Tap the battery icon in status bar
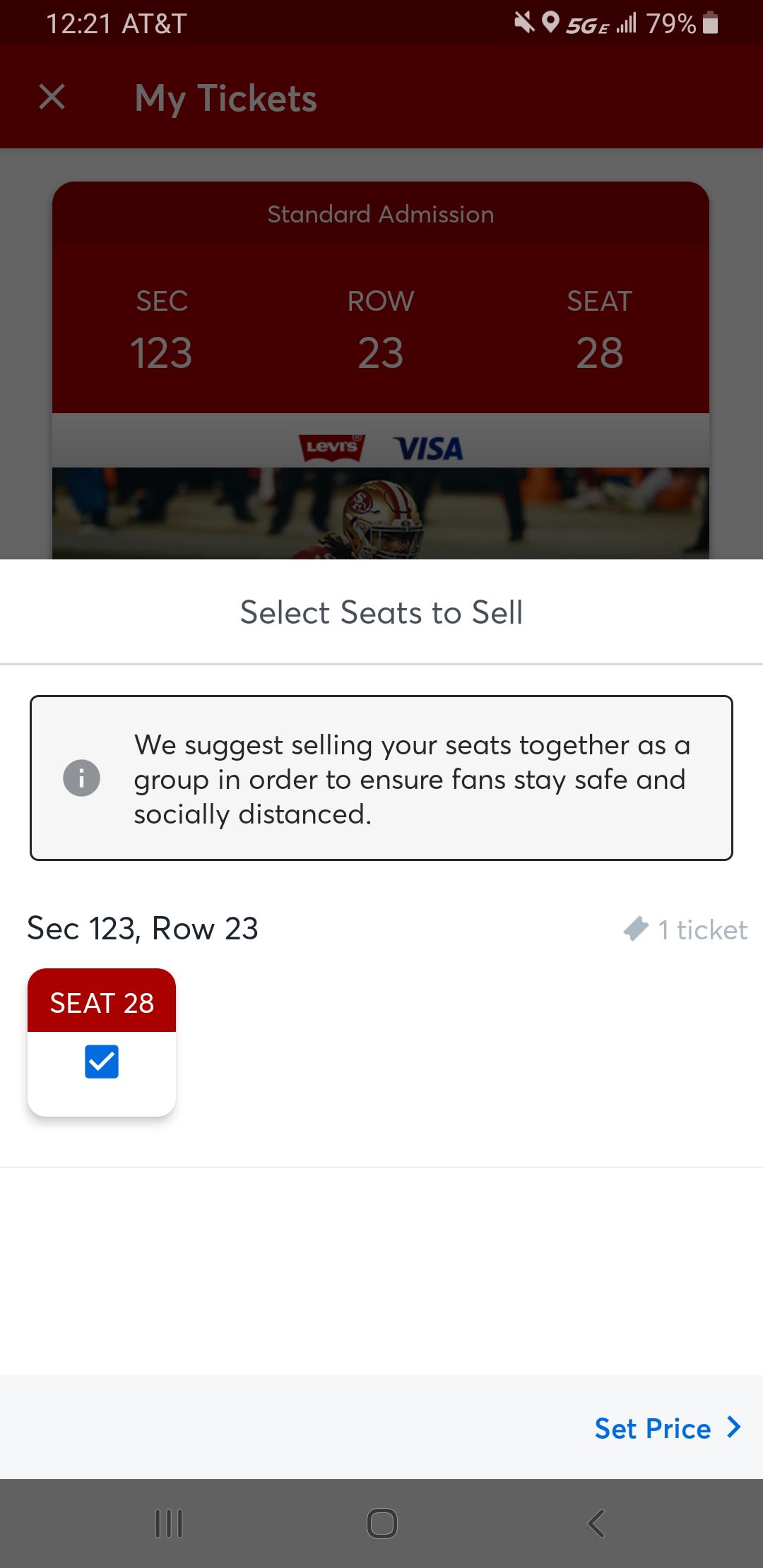This screenshot has width=763, height=1568. coord(711,23)
